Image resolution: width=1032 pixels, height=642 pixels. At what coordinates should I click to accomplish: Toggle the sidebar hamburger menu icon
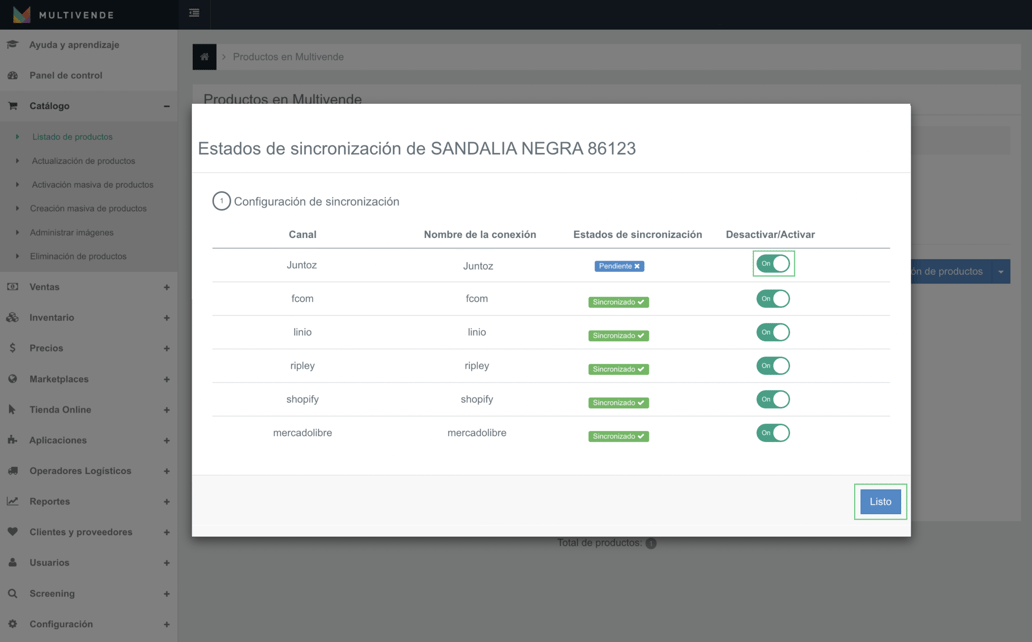click(194, 13)
